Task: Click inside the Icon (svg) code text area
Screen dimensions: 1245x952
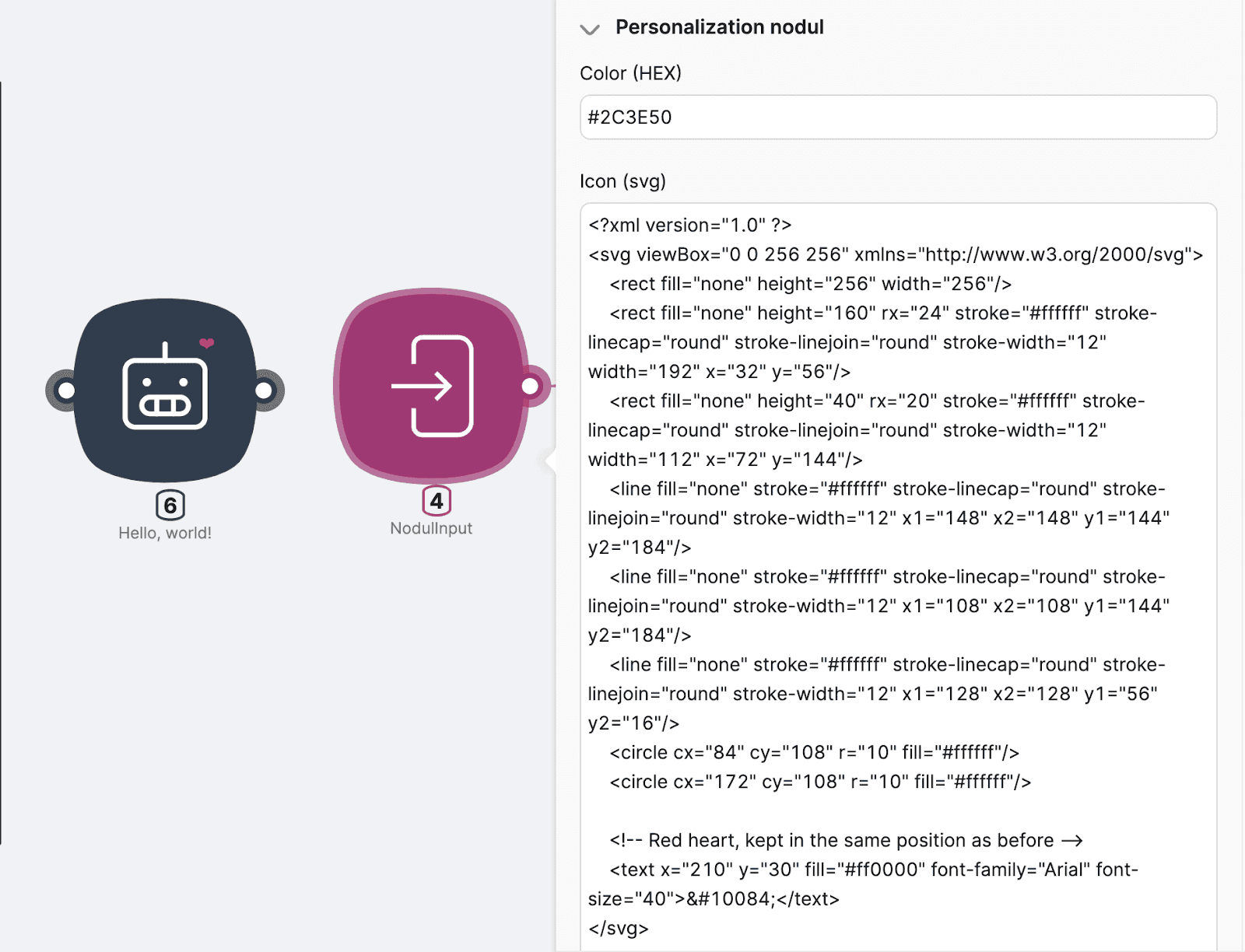Action: pyautogui.click(x=898, y=576)
